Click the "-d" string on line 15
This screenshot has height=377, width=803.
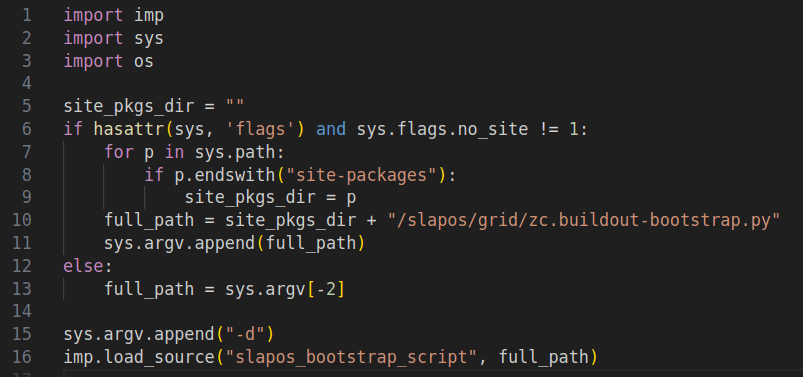(245, 334)
